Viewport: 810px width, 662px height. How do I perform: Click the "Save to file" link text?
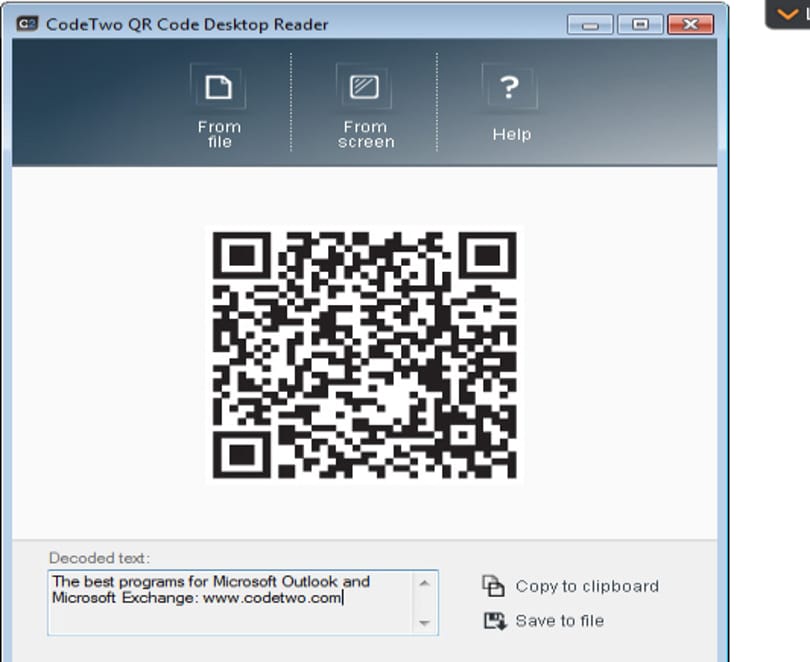(559, 621)
